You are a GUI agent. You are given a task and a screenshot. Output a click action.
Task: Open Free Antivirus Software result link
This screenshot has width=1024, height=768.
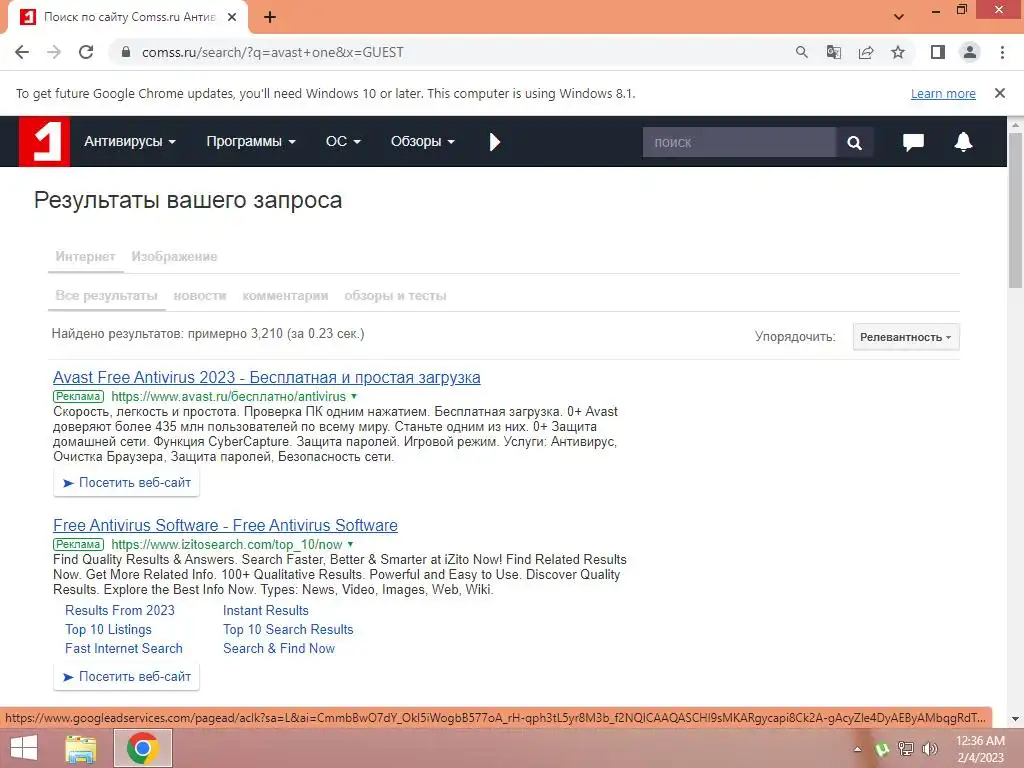click(225, 526)
